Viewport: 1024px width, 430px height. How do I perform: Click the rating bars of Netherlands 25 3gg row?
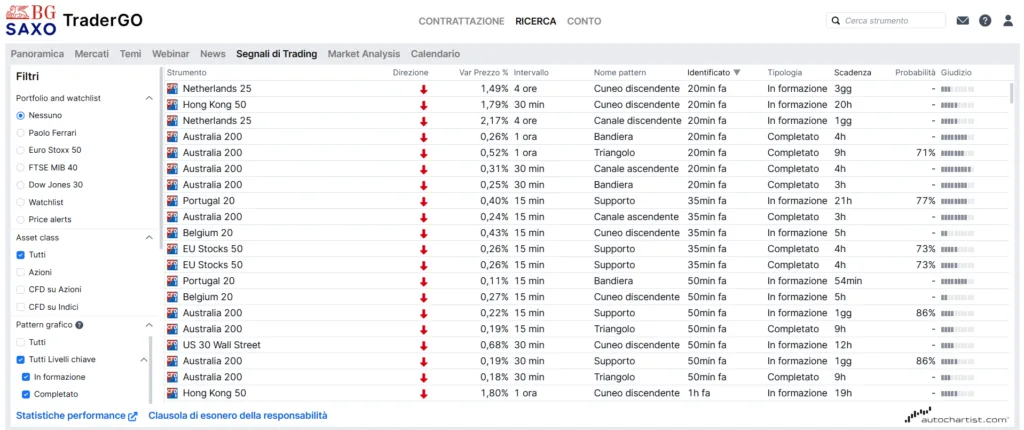[x=957, y=88]
